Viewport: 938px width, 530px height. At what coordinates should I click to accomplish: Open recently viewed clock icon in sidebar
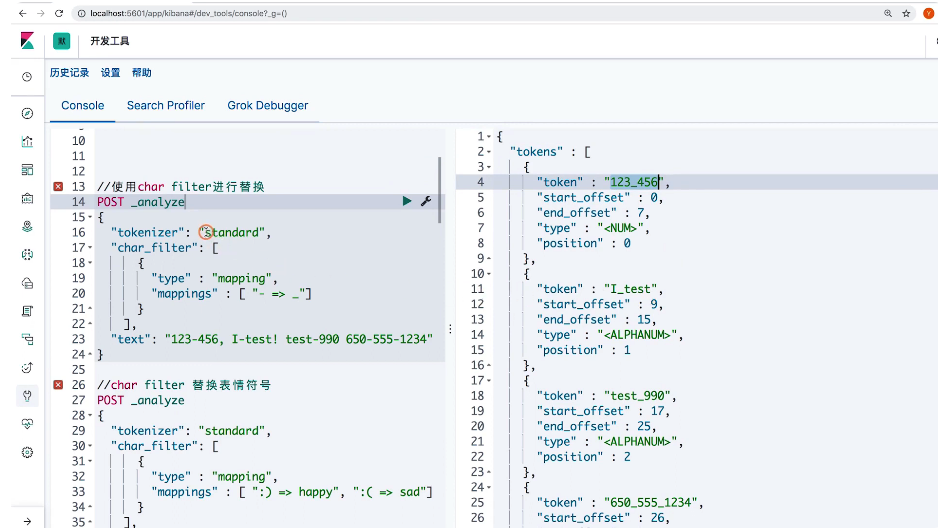click(x=27, y=77)
